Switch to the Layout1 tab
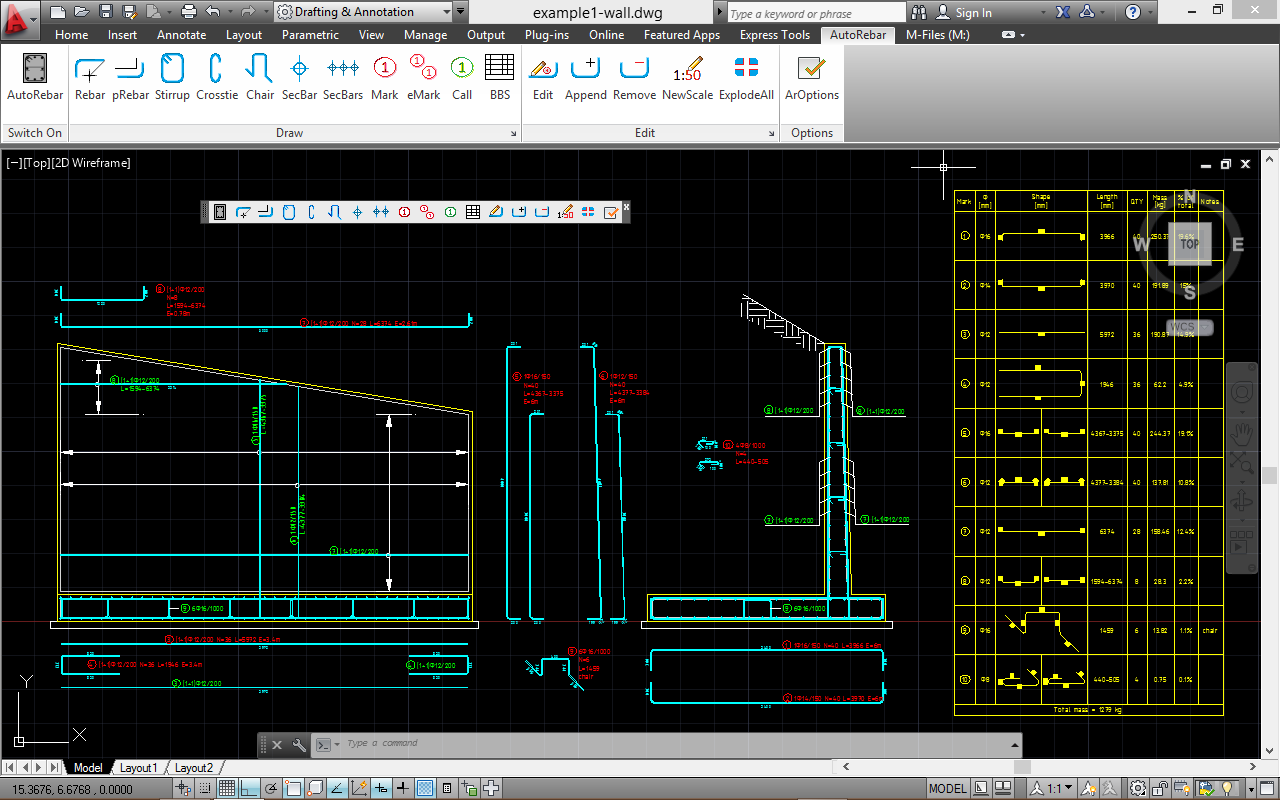 [x=138, y=768]
